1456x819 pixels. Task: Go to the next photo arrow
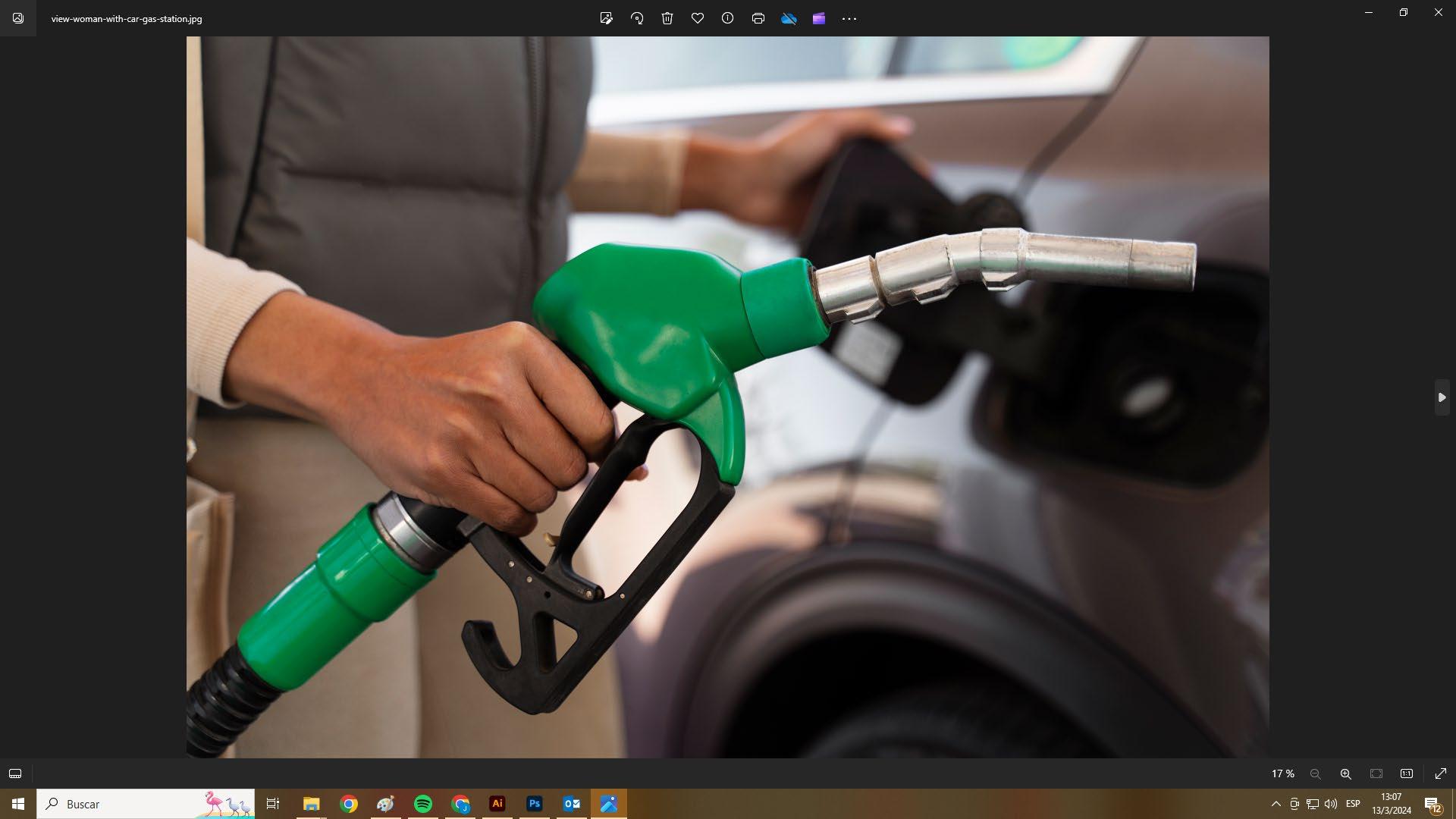click(x=1442, y=397)
